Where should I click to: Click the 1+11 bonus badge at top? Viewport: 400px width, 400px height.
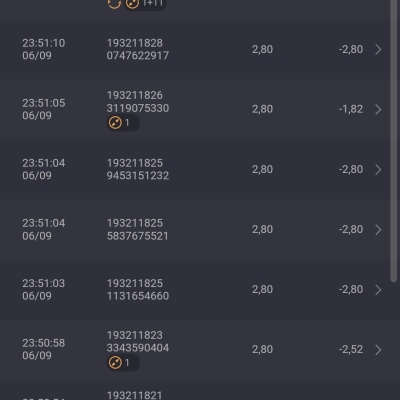pyautogui.click(x=145, y=4)
